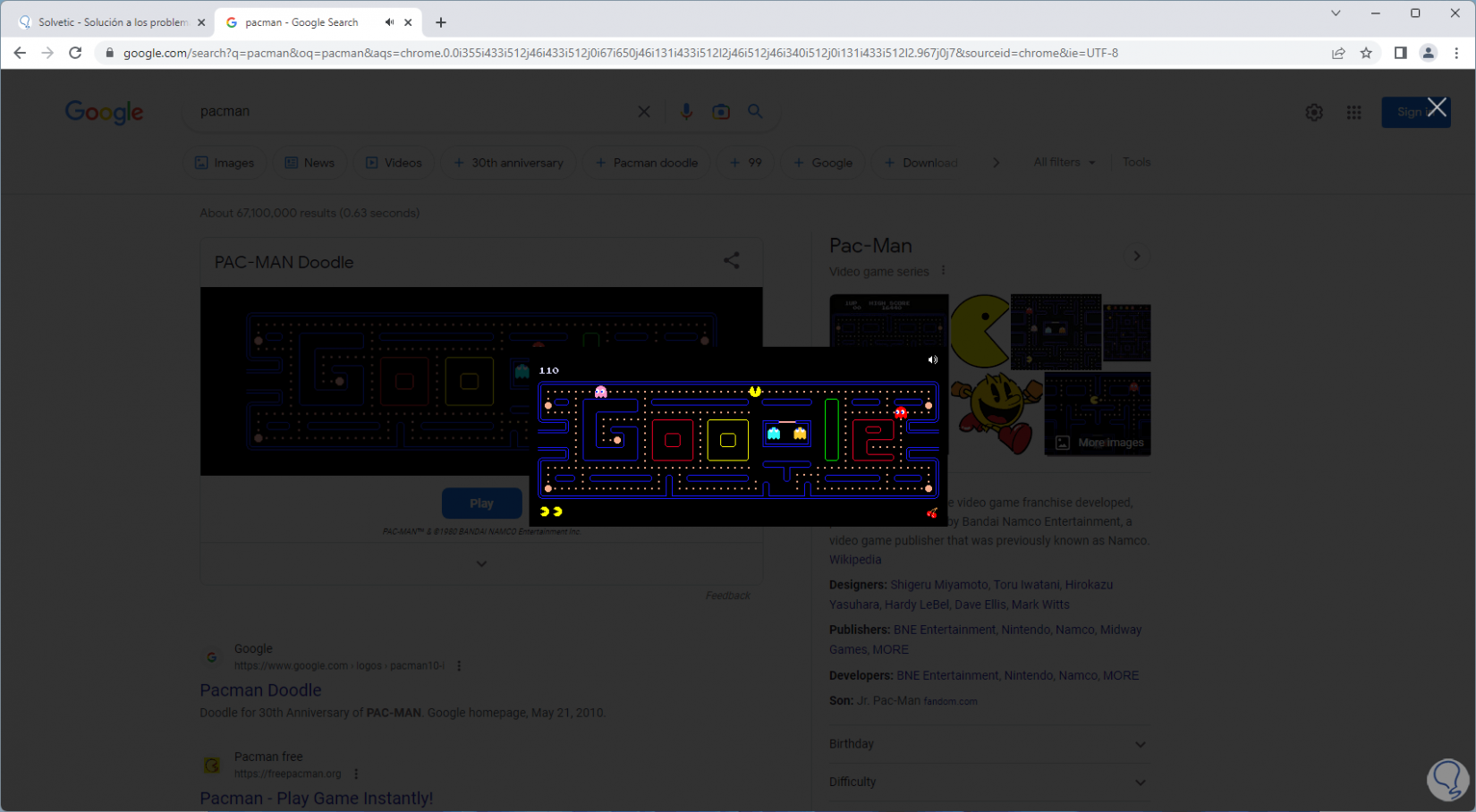1476x812 pixels.
Task: Expand the Difficulty section
Action: 989,782
